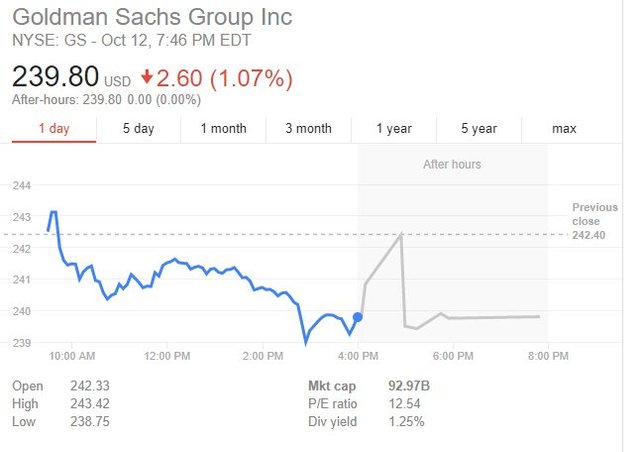Click the red down arrow icon
Viewport: 640px width, 452px height.
coord(148,77)
